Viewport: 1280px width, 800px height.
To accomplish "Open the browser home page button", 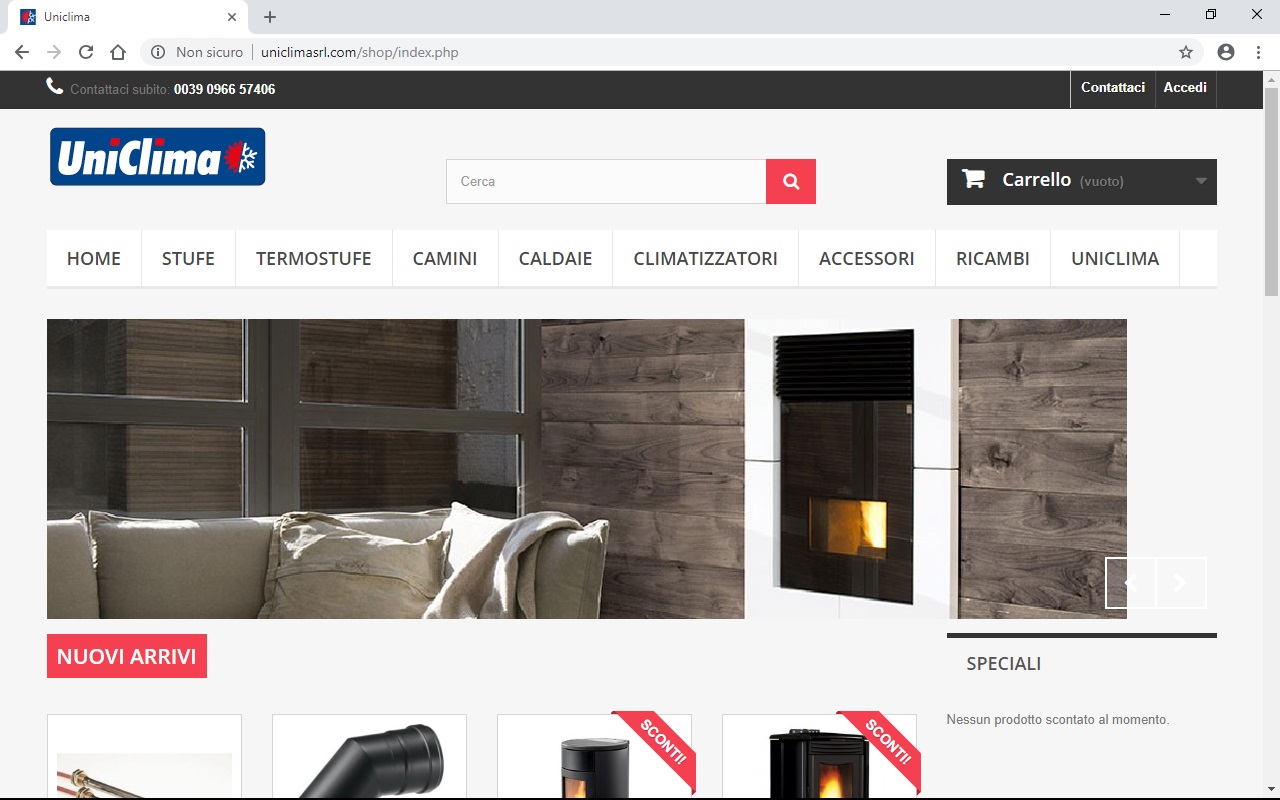I will tap(118, 52).
